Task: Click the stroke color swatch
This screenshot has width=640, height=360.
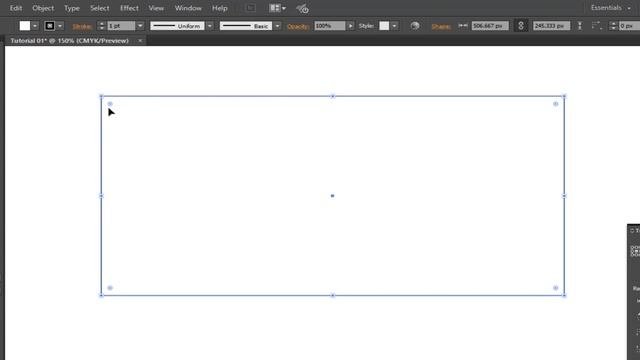Action: pos(50,26)
